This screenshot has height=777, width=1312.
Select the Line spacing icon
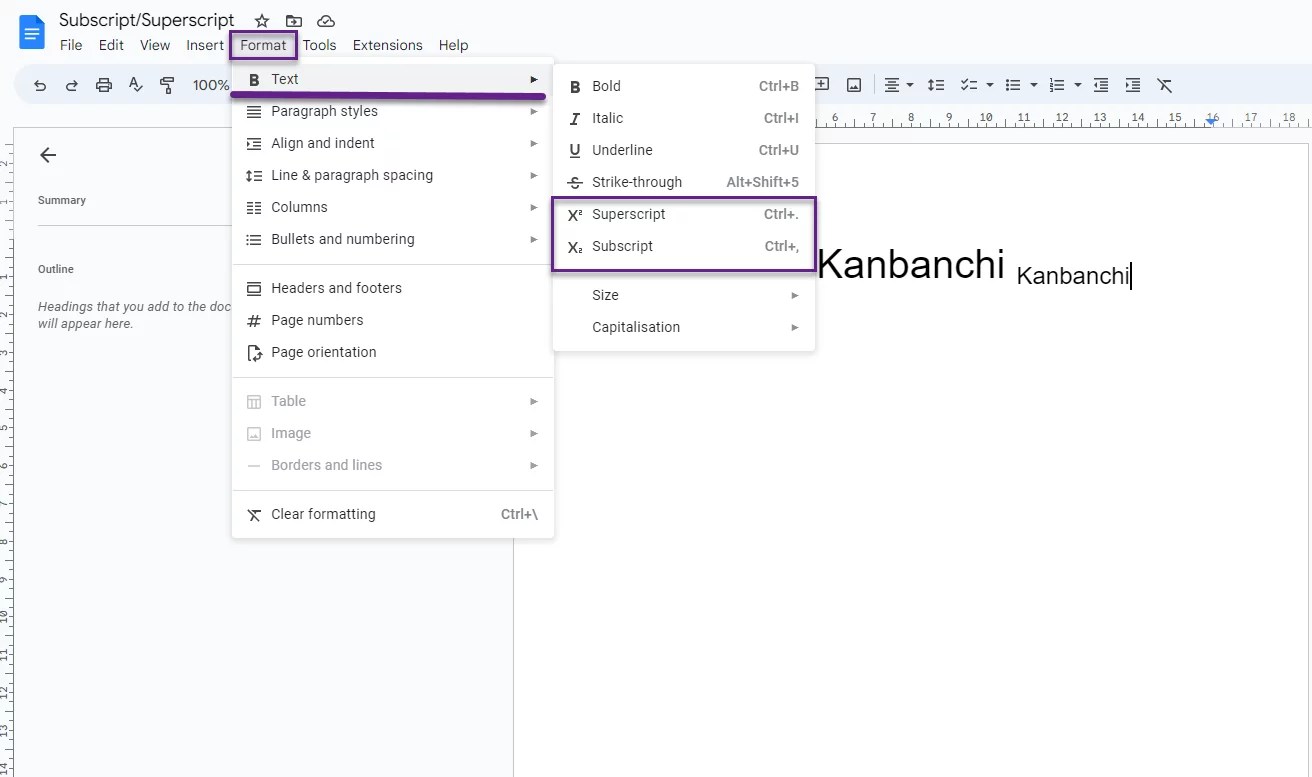[935, 85]
